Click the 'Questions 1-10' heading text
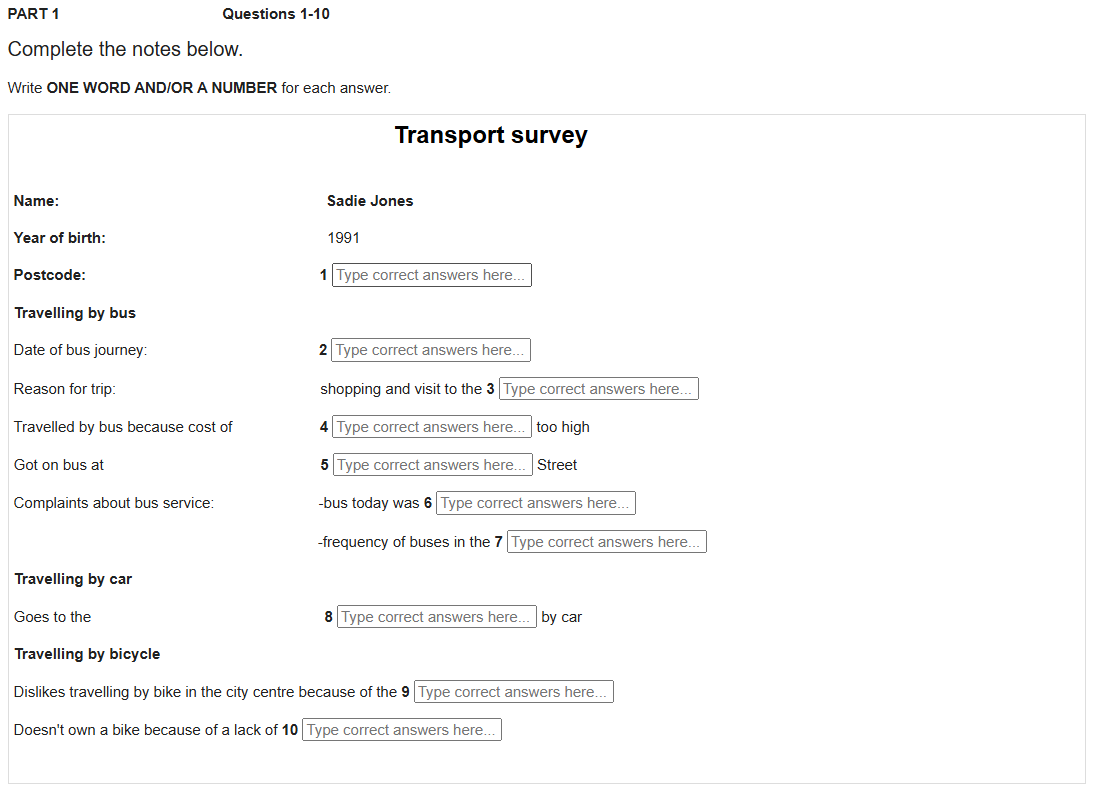The height and width of the screenshot is (790, 1093). (276, 14)
